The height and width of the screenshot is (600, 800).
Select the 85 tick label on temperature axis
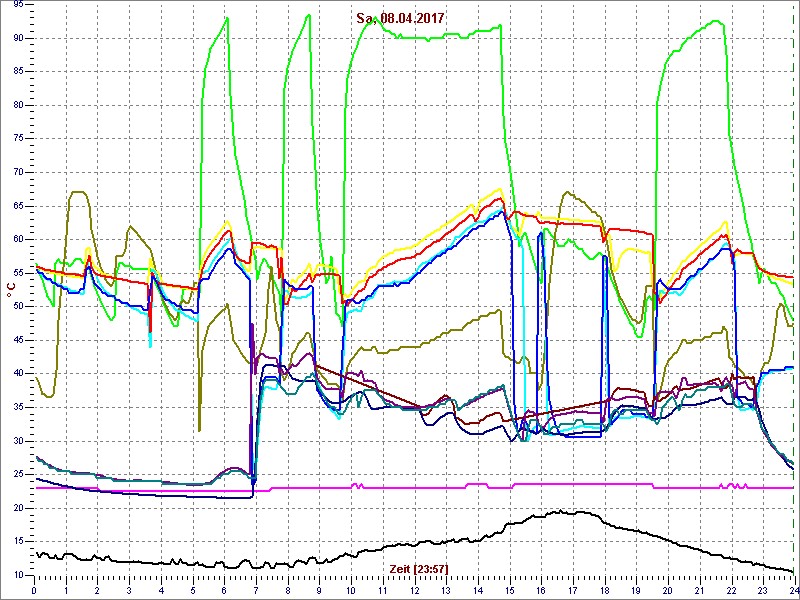click(x=17, y=72)
